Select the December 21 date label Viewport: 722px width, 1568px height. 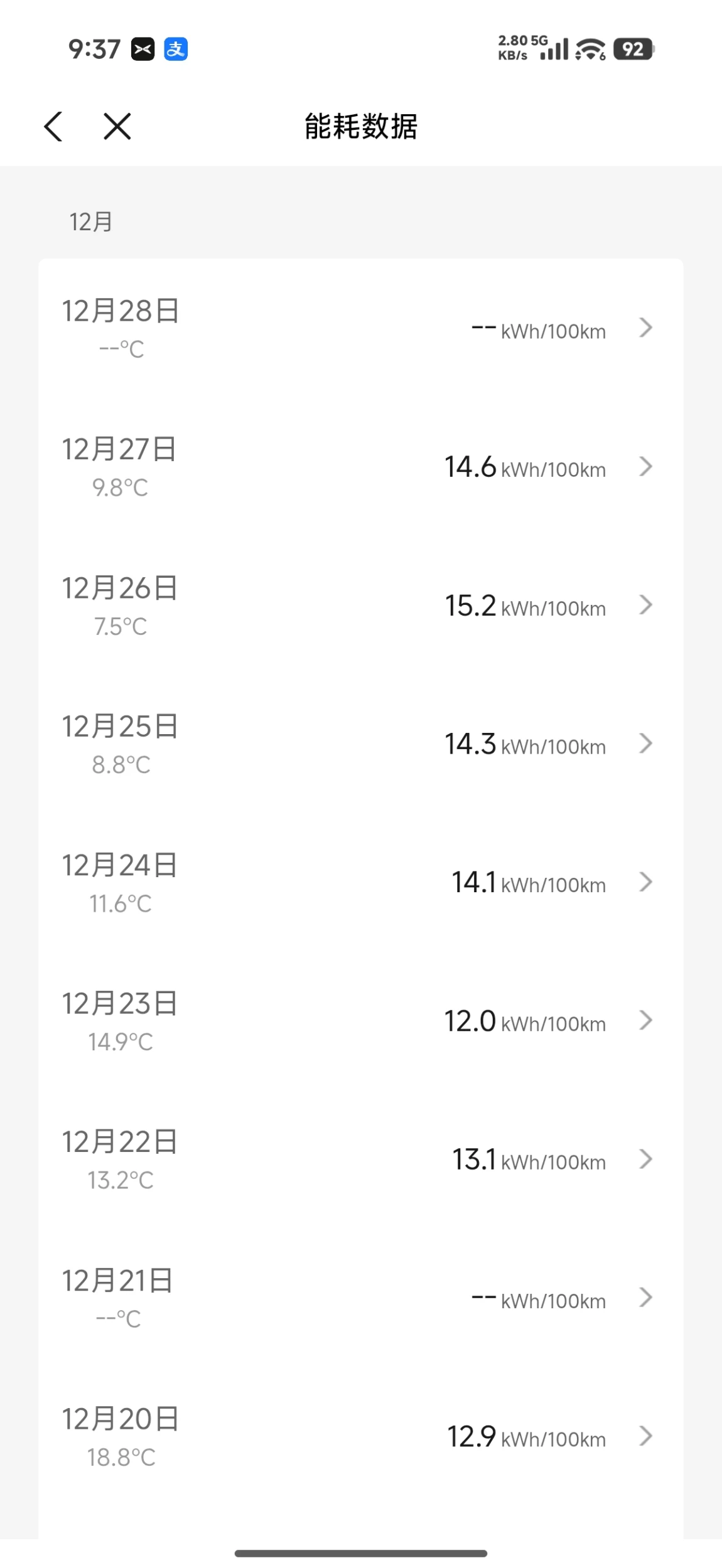coord(117,1281)
